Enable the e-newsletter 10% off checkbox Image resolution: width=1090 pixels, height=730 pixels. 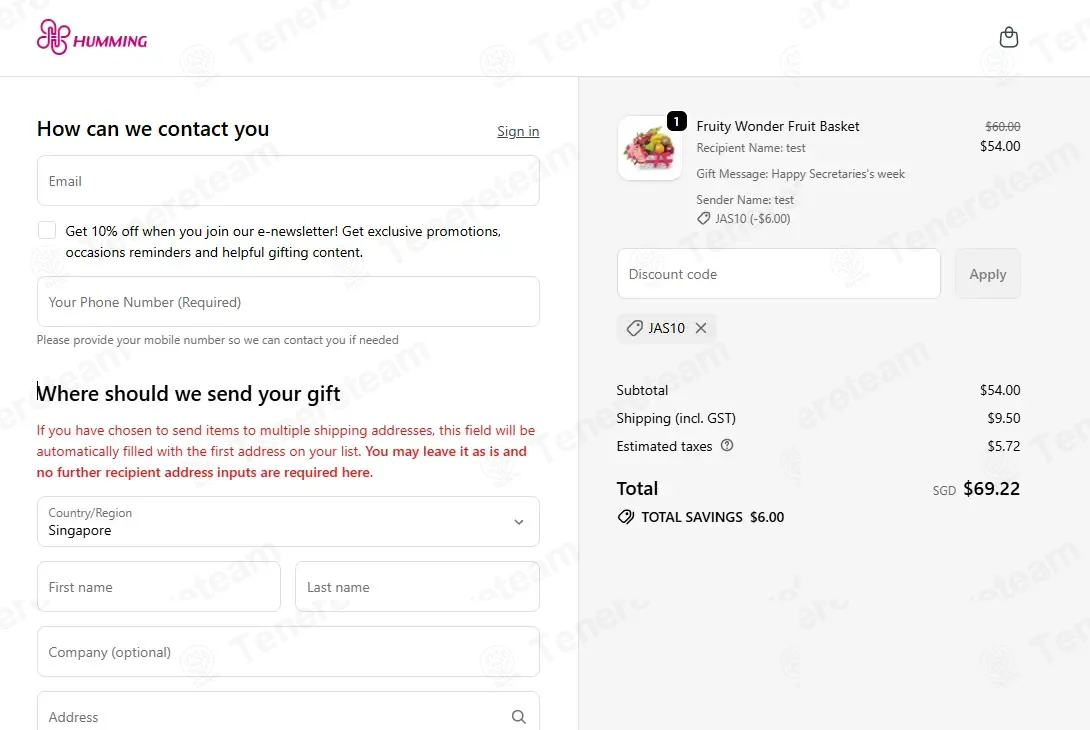point(47,230)
